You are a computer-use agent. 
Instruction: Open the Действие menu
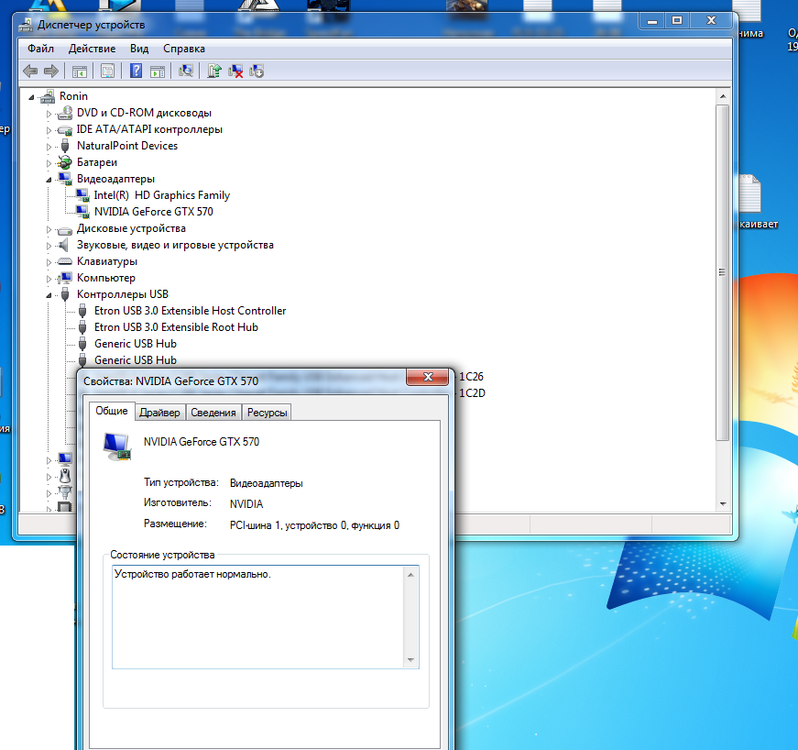pyautogui.click(x=92, y=49)
